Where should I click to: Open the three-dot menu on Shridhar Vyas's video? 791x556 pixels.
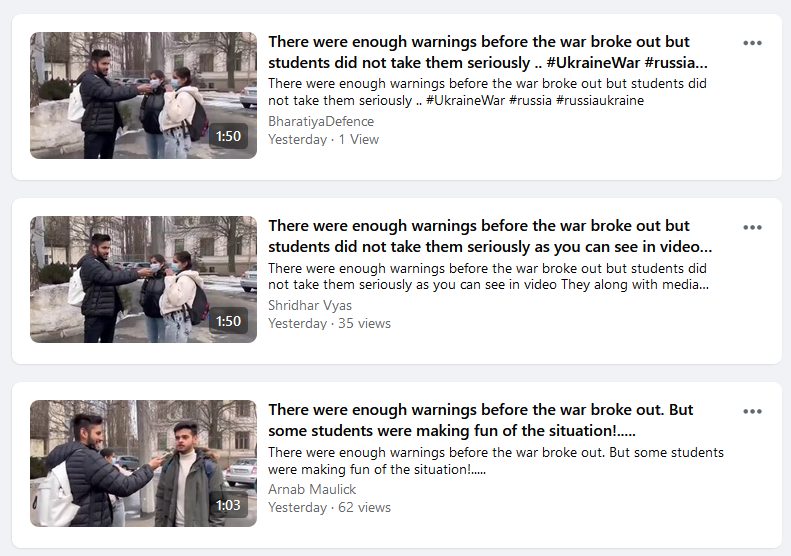[x=752, y=227]
